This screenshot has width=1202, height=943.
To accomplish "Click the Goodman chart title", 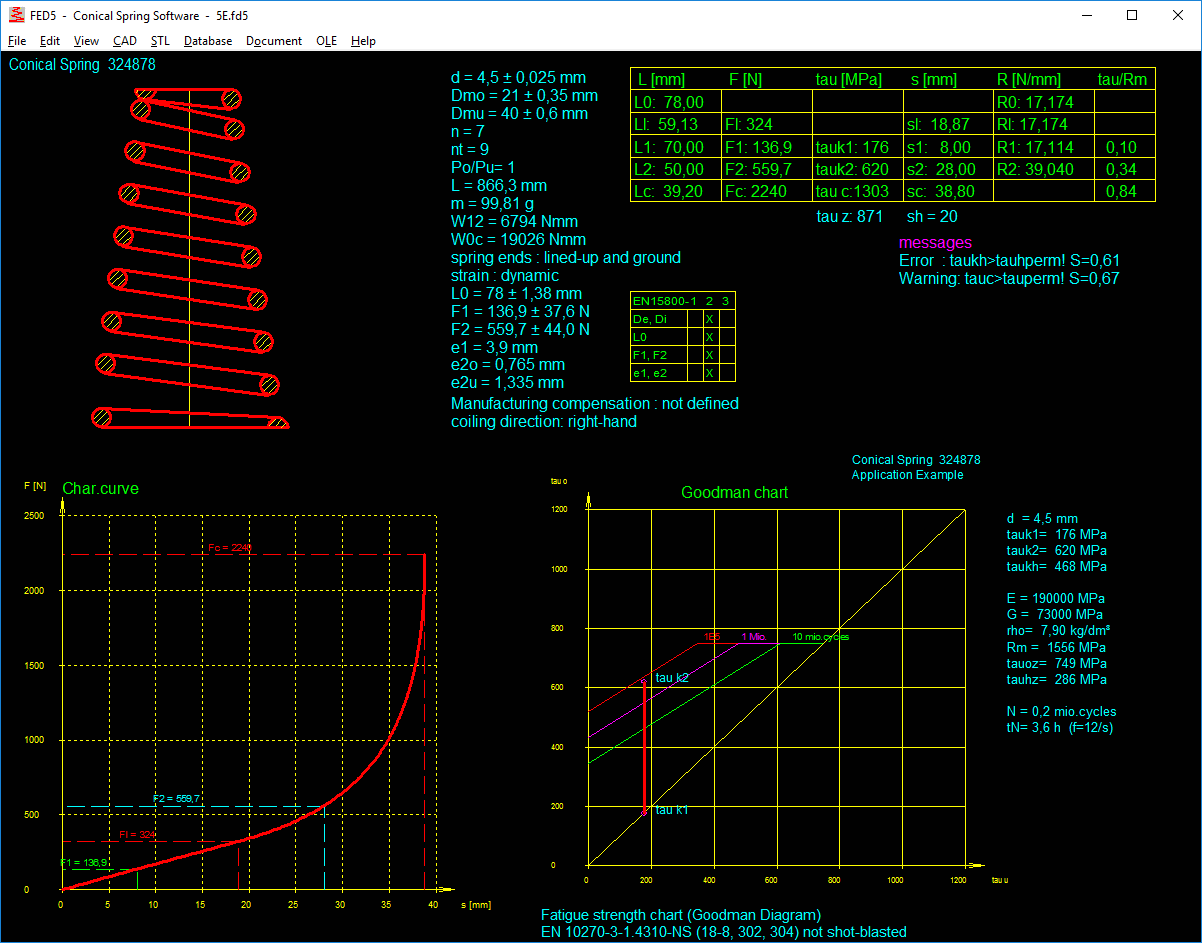I will click(x=734, y=493).
